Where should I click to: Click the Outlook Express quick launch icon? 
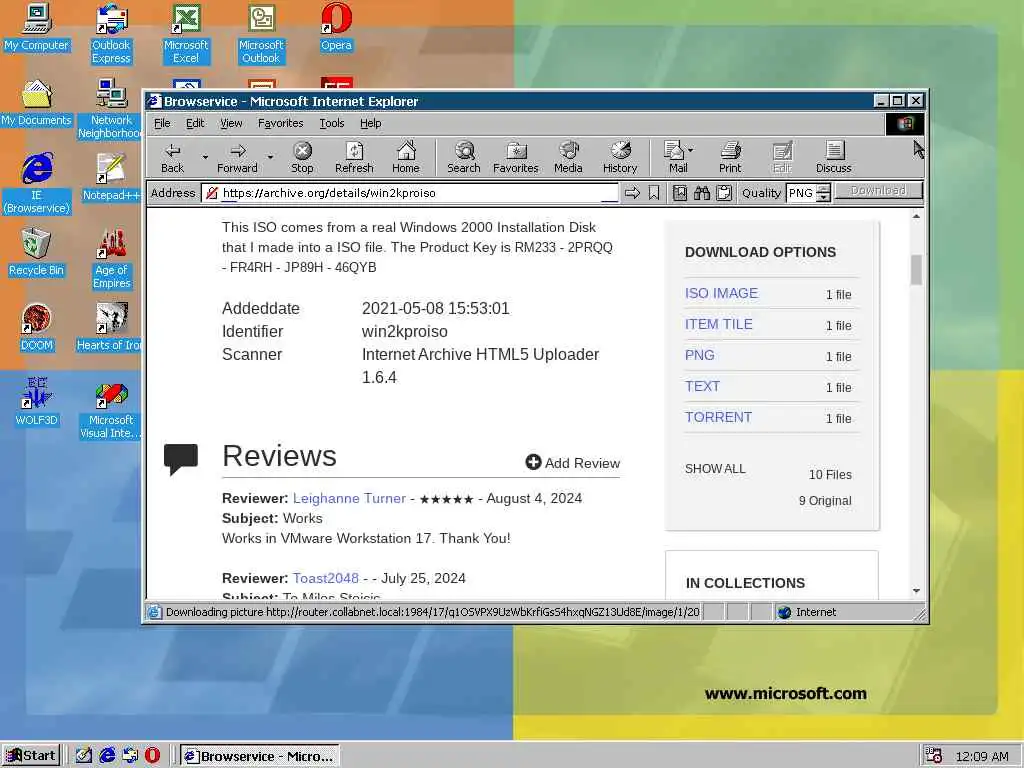coord(130,756)
